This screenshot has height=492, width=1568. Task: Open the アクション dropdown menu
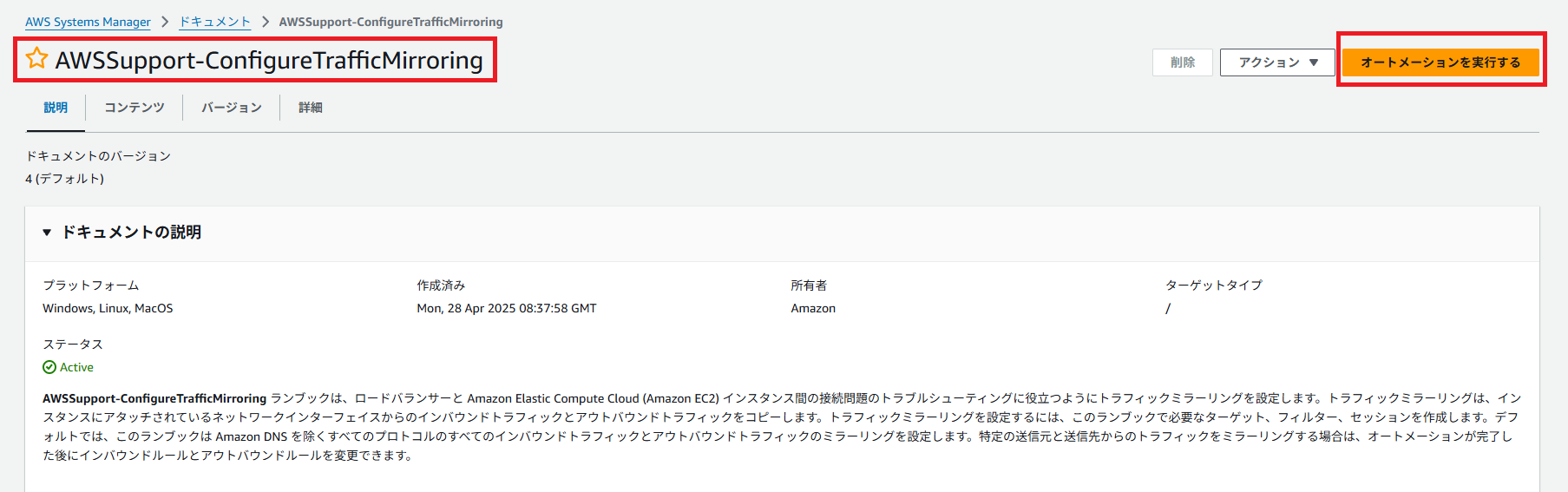pyautogui.click(x=1277, y=62)
